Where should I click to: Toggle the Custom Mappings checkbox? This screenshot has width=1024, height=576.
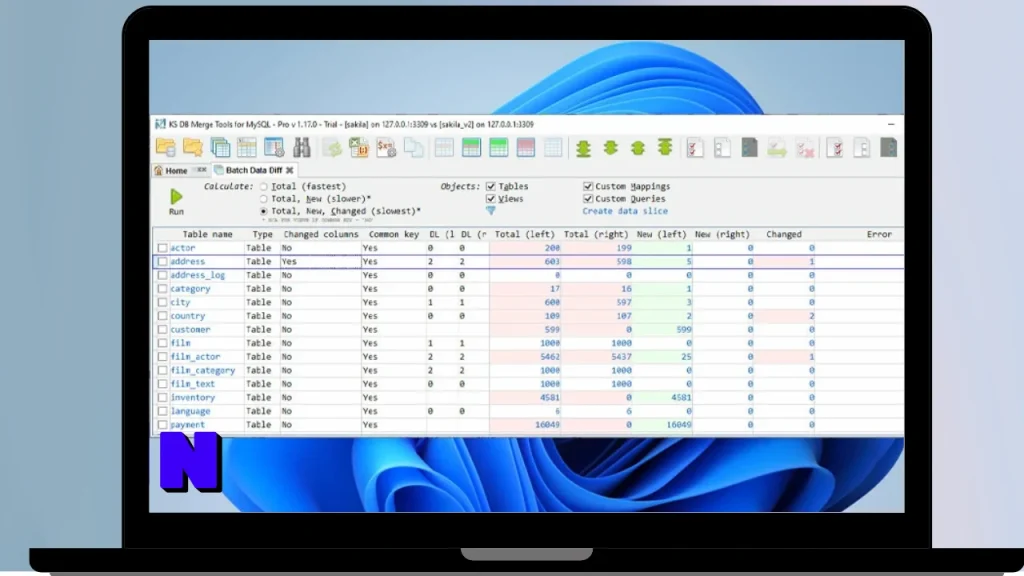[x=588, y=187]
